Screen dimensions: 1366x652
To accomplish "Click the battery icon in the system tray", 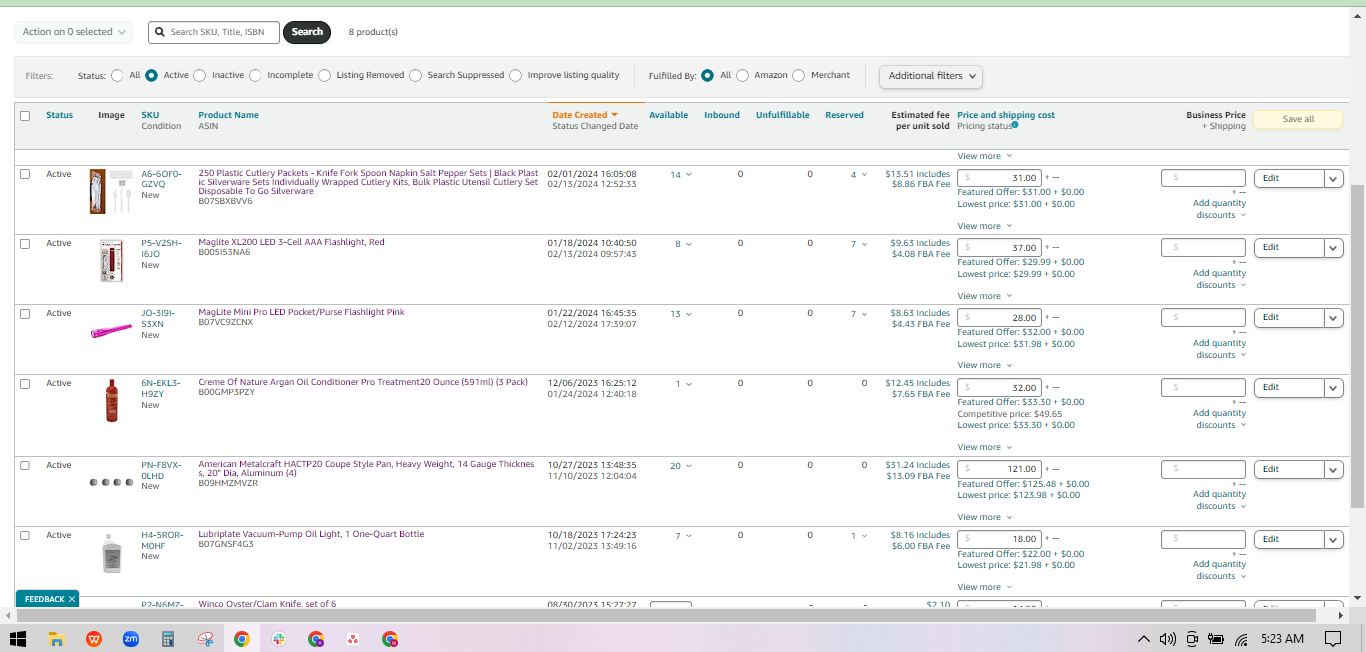I will (1216, 638).
